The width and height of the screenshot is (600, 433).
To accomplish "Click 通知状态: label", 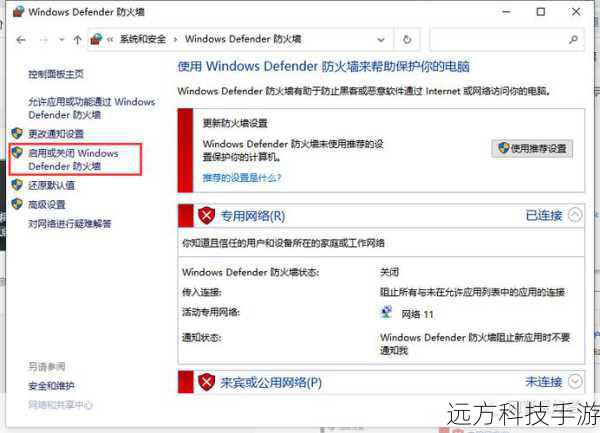I will pyautogui.click(x=202, y=338).
